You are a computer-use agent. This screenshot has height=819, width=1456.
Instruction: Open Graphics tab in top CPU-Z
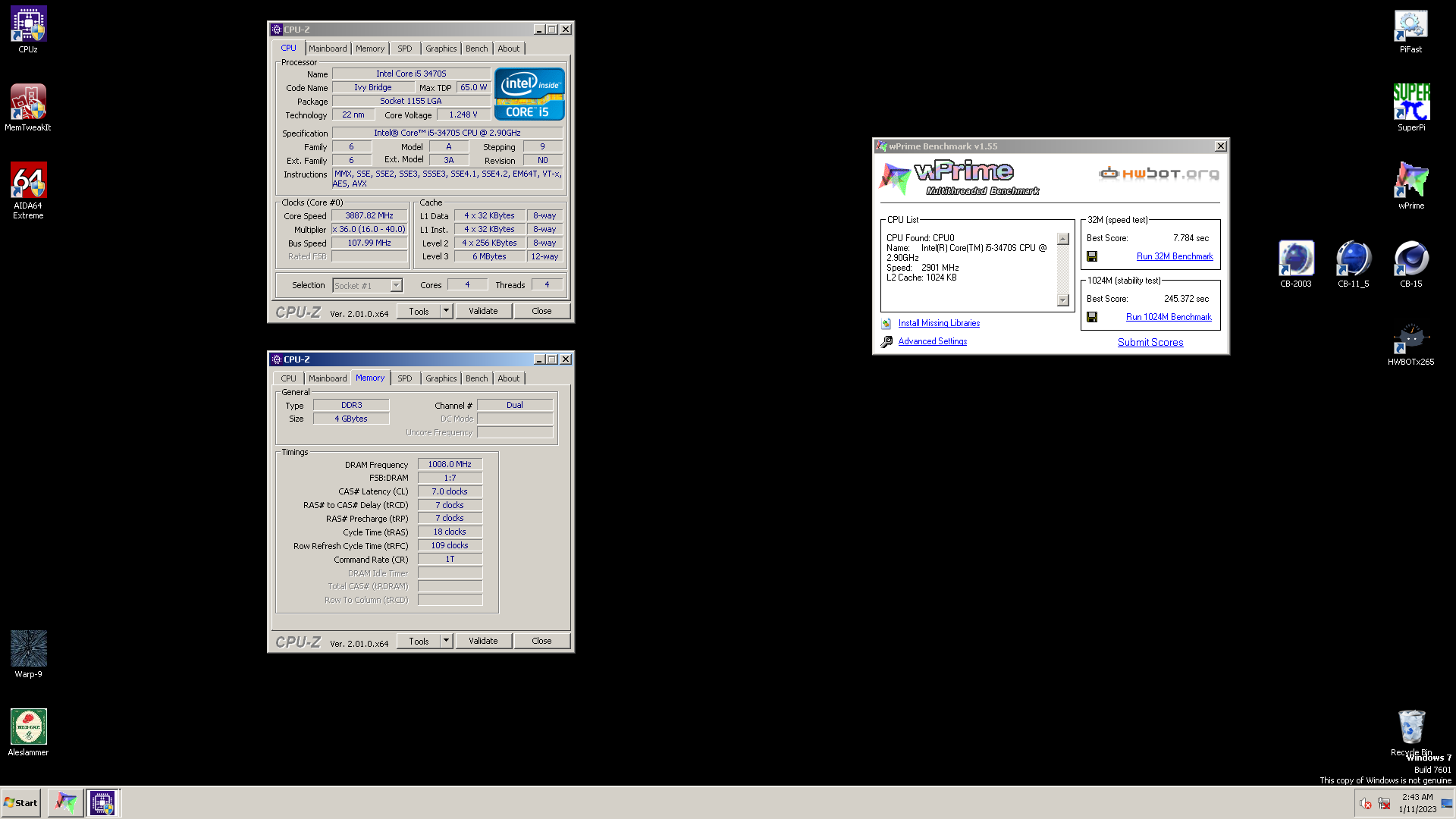[441, 49]
